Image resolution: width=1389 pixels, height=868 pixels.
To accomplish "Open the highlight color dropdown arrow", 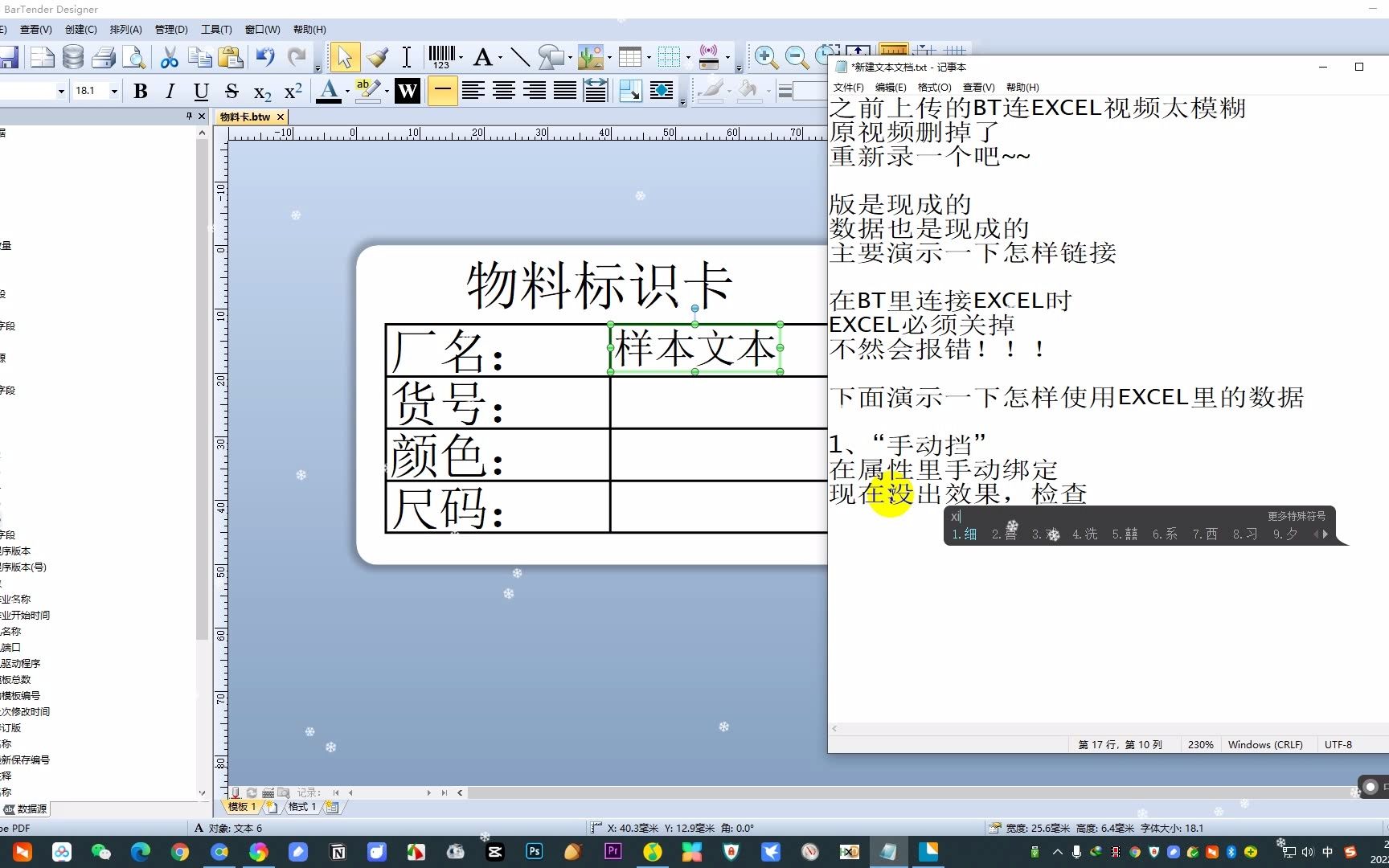I will [x=387, y=91].
